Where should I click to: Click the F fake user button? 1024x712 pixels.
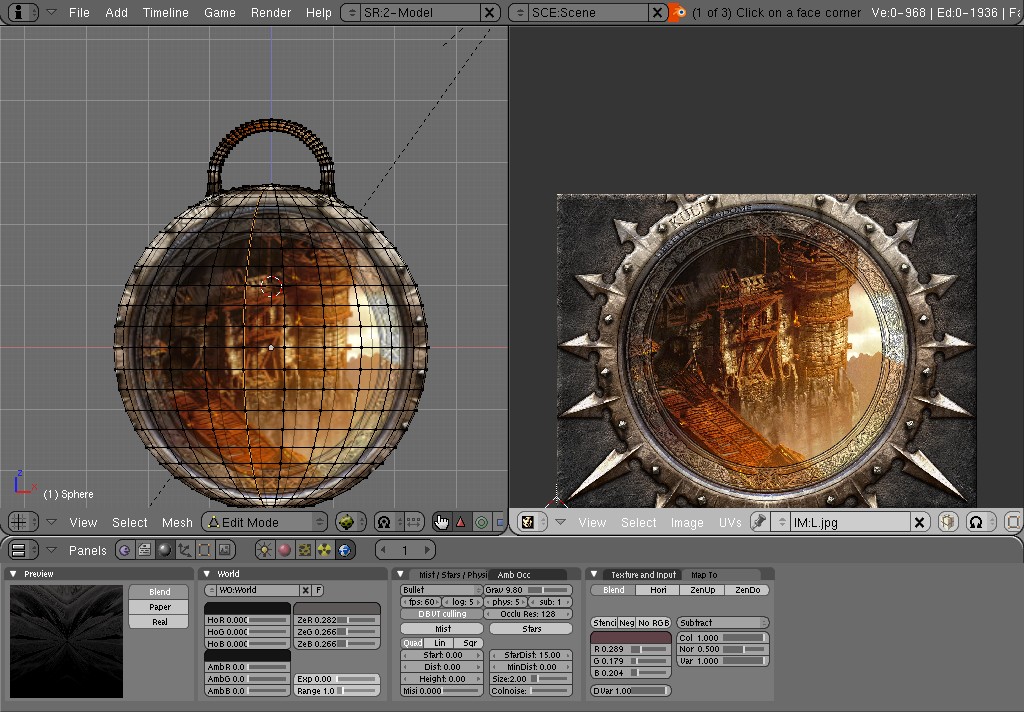[x=318, y=590]
